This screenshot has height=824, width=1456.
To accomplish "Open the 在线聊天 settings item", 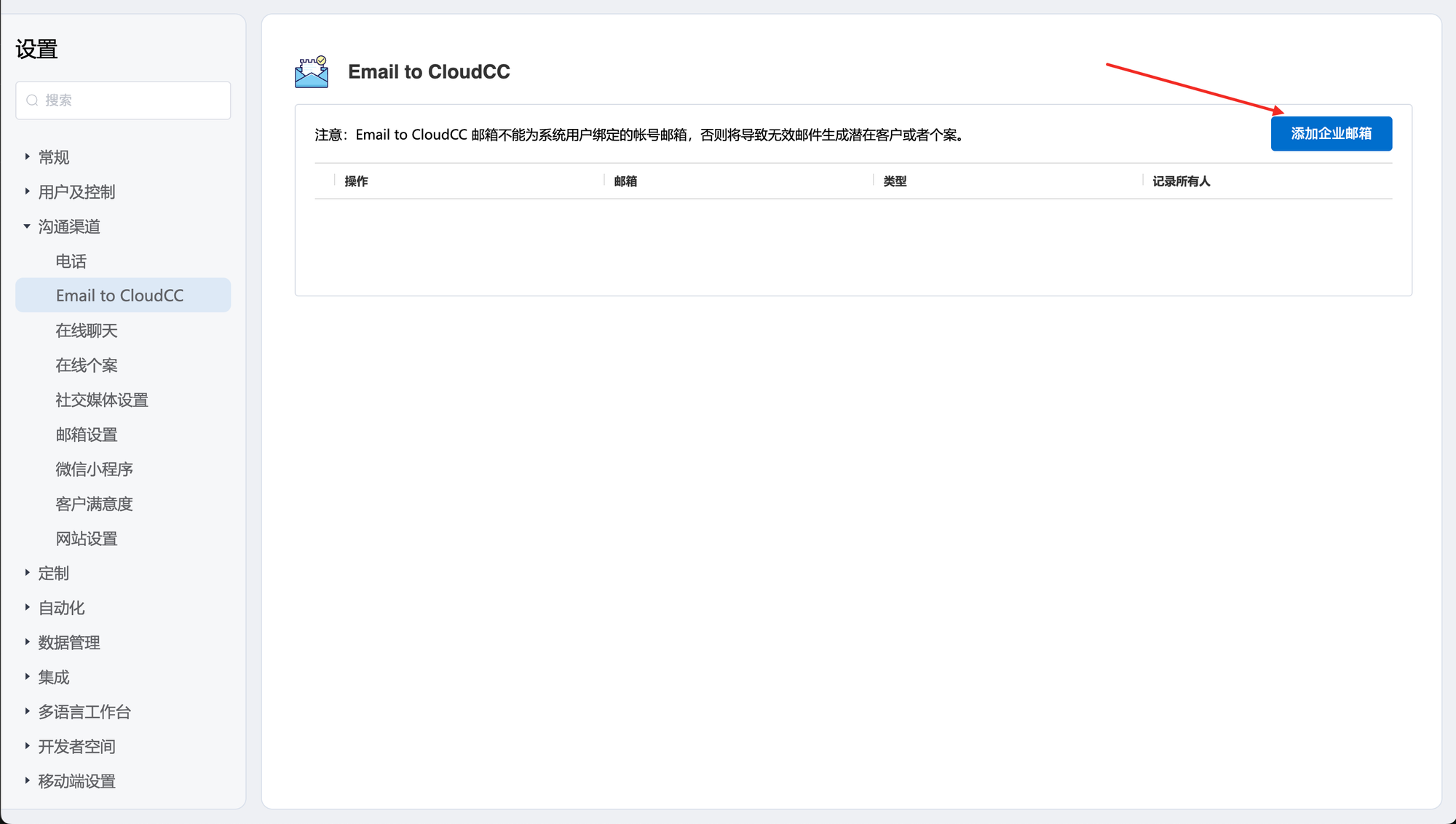I will (x=87, y=330).
